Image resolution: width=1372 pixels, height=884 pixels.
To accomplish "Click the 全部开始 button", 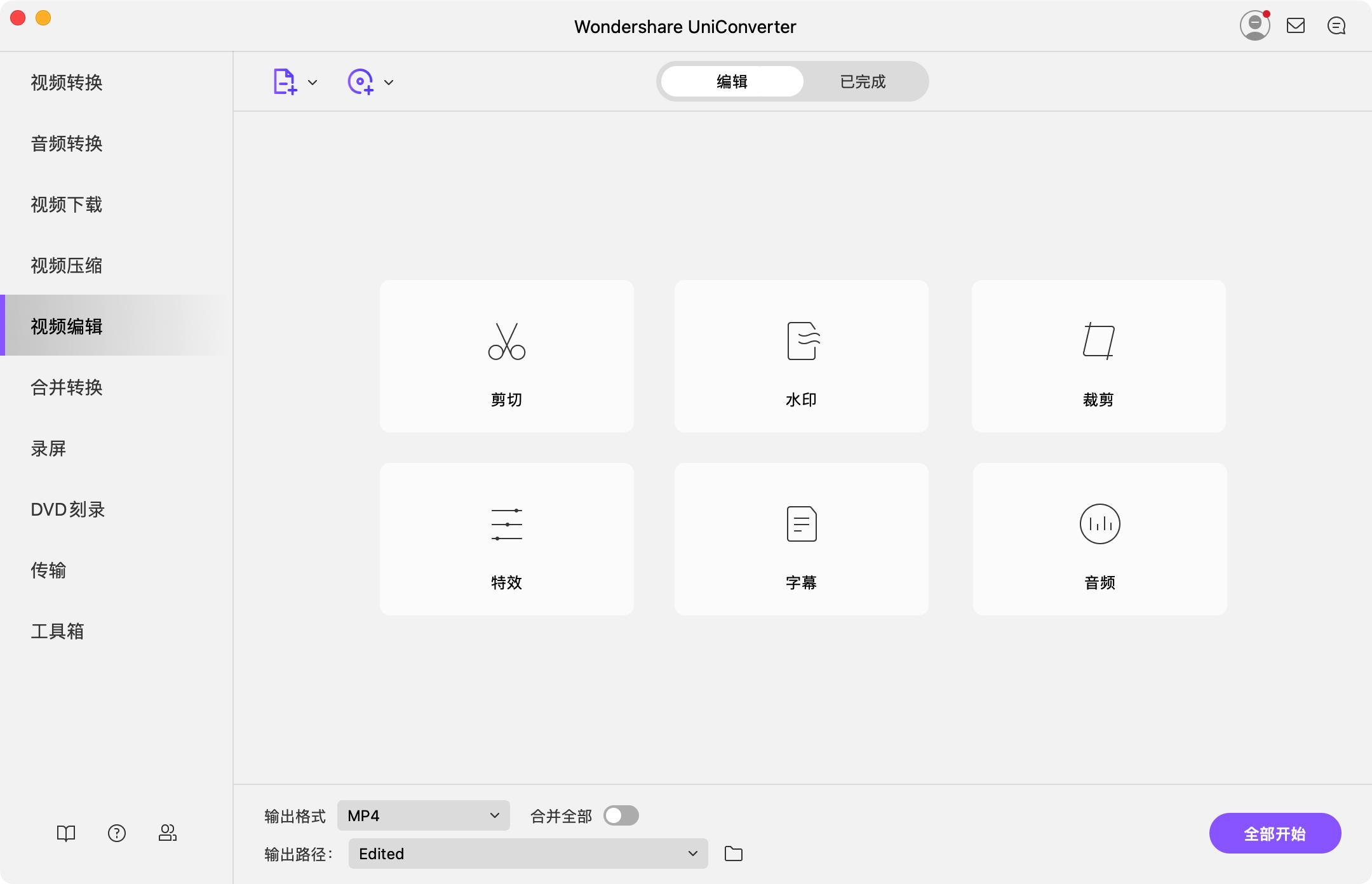I will 1275,833.
